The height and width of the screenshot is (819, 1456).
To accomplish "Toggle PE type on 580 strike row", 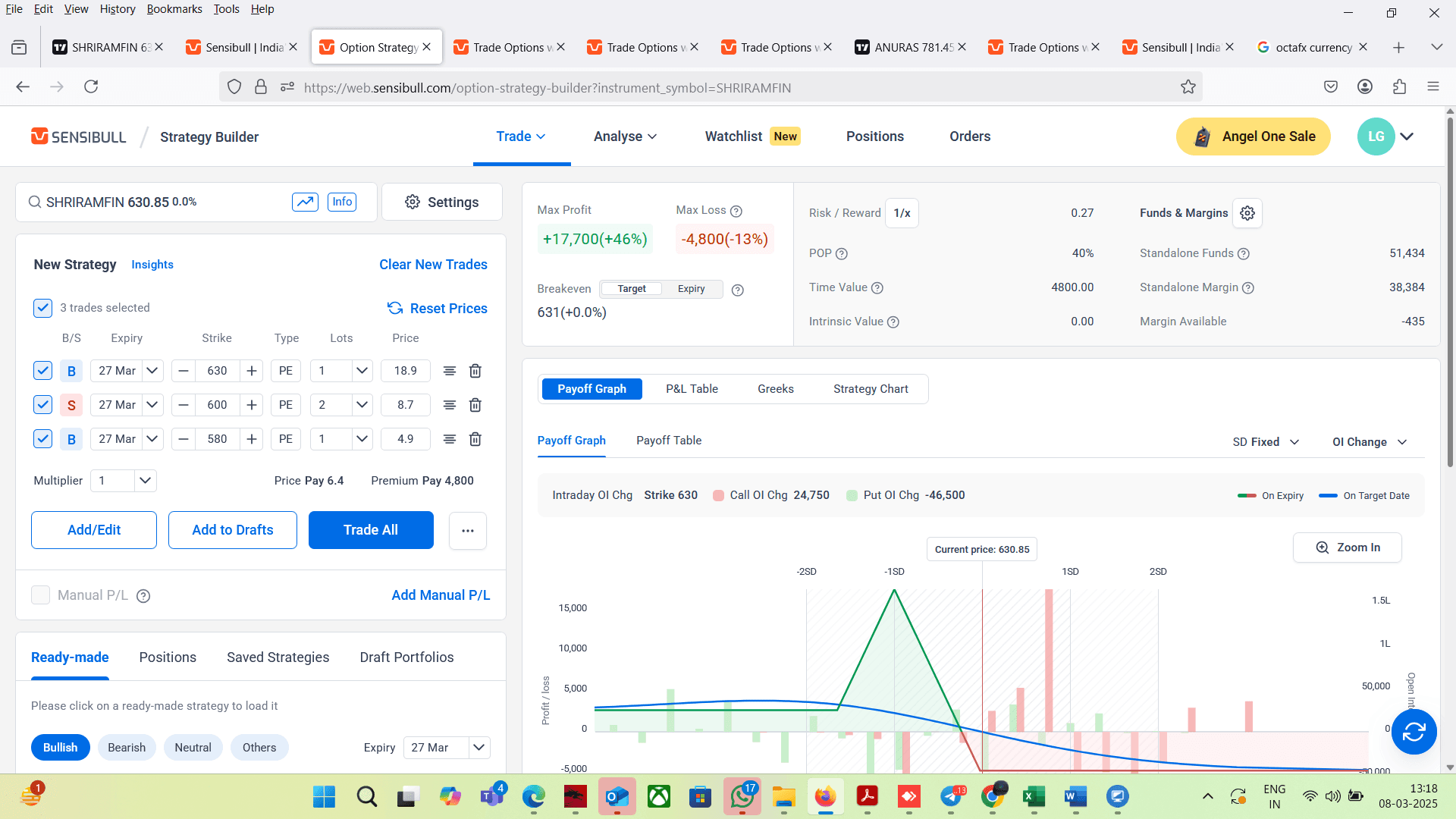I will pos(286,439).
